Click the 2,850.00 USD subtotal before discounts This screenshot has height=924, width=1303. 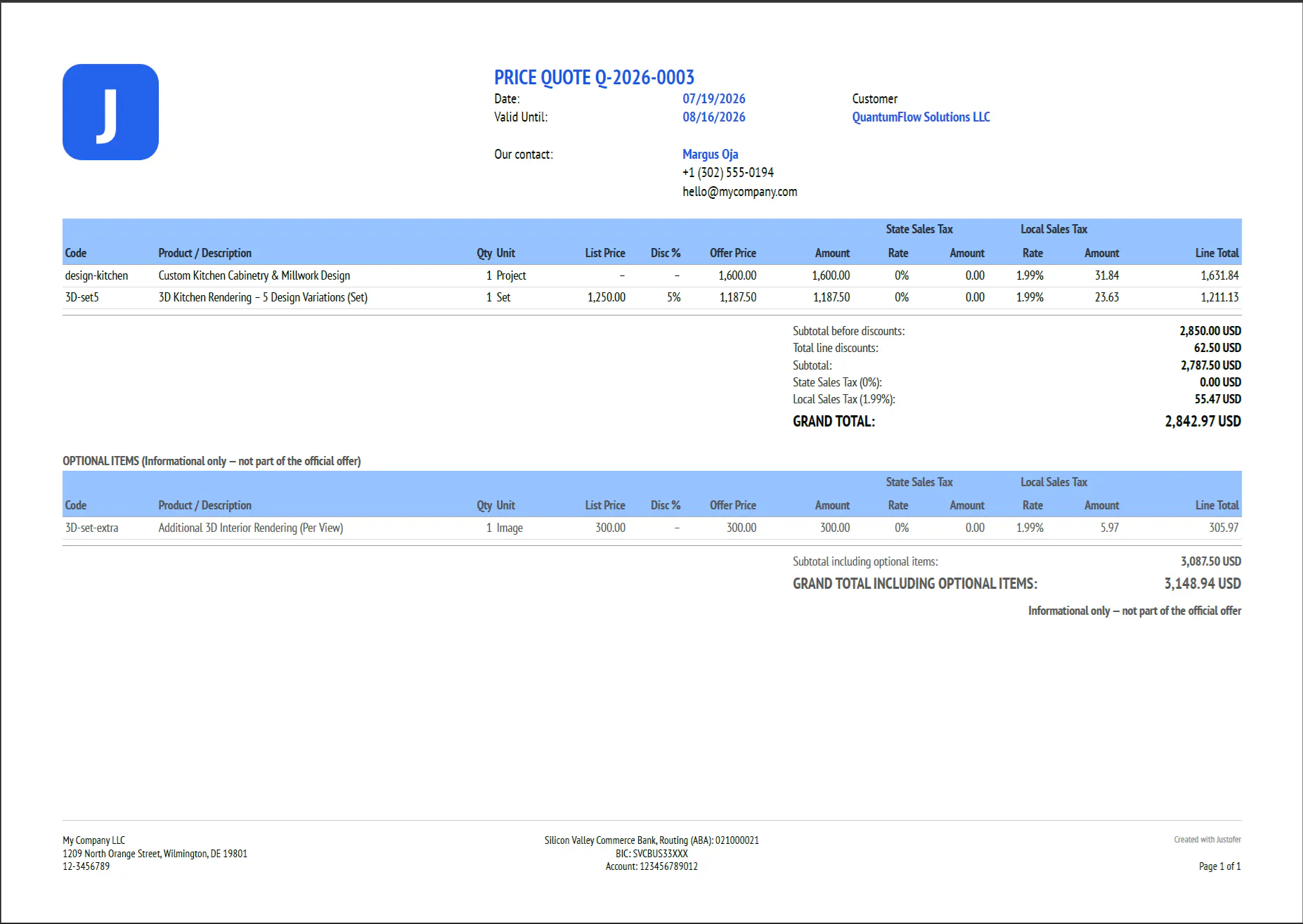click(x=1210, y=331)
